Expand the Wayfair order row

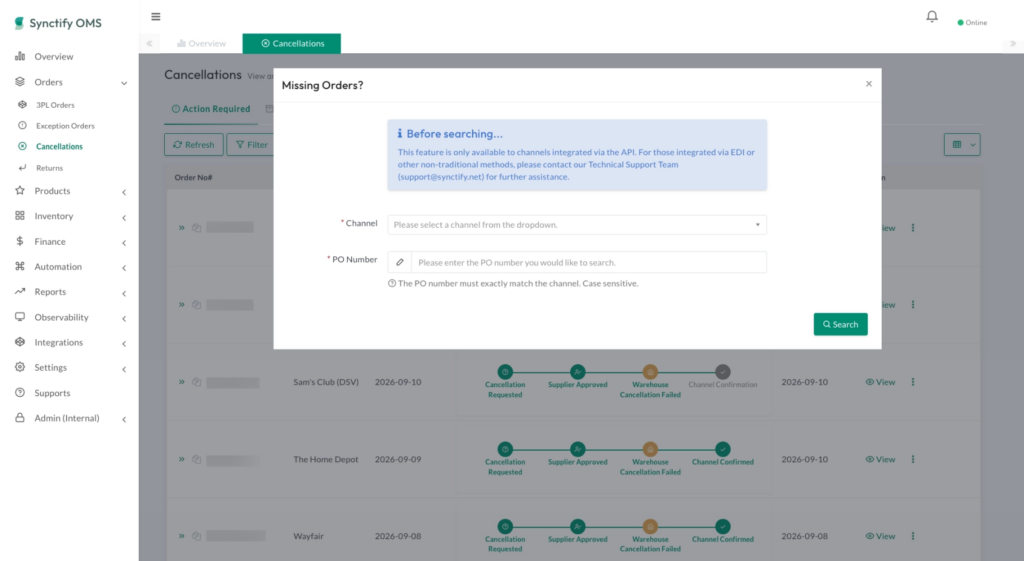pos(182,536)
